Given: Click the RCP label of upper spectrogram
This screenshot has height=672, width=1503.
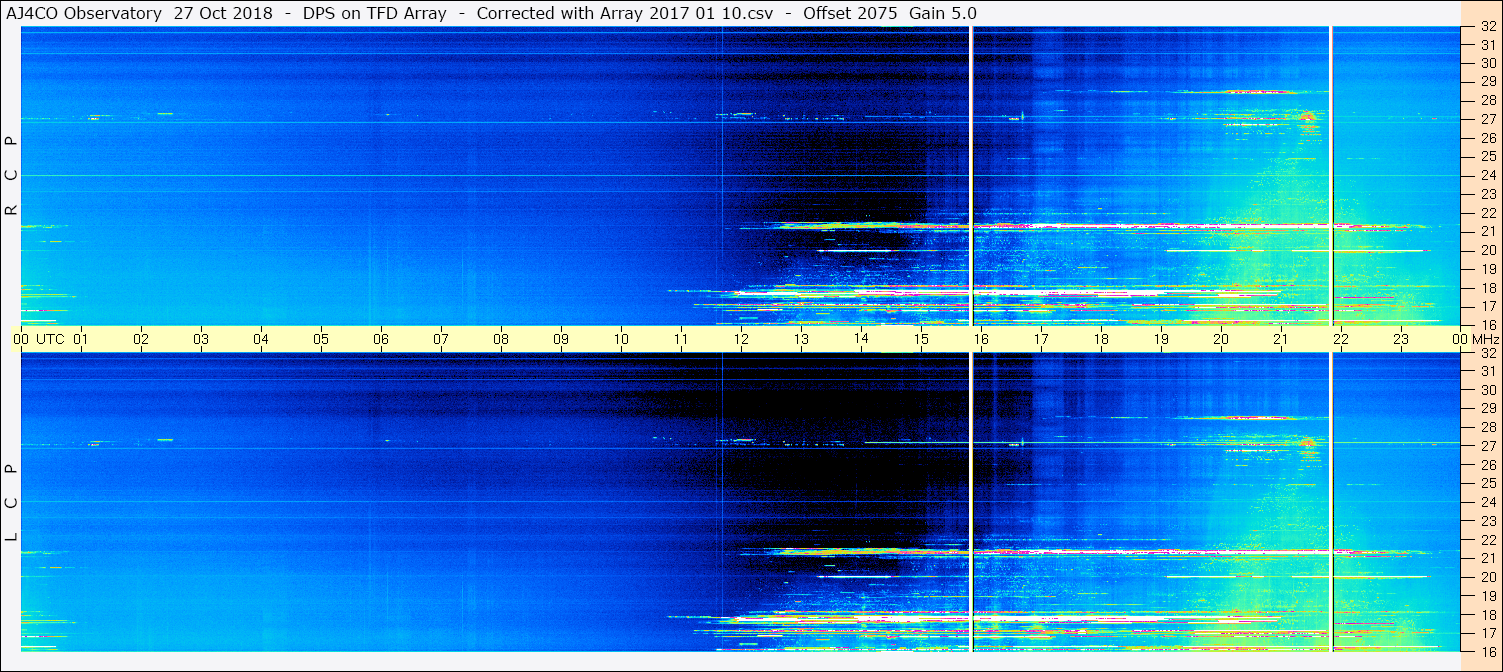Looking at the screenshot, I should point(12,176).
